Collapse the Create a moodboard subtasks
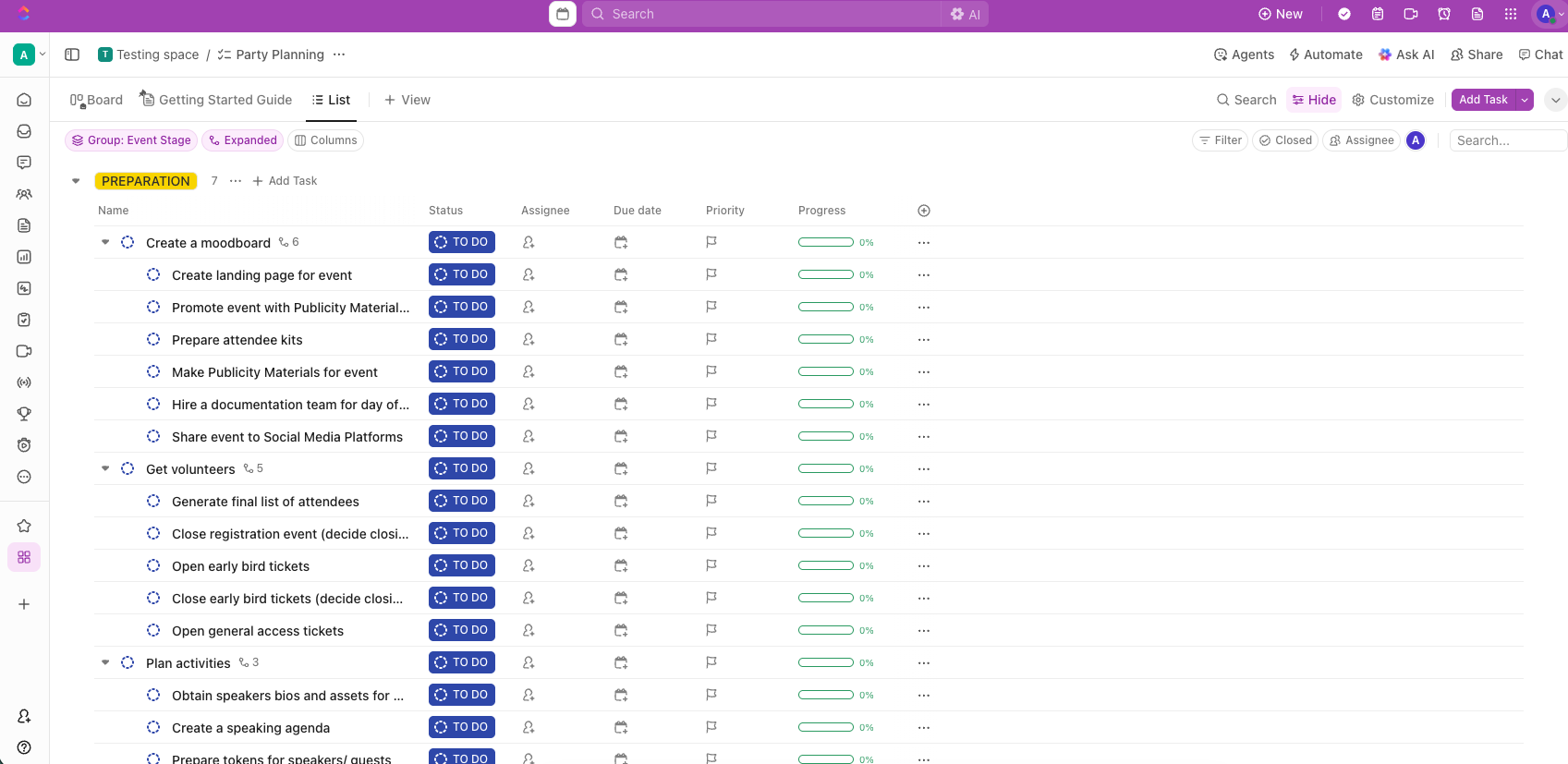1568x764 pixels. point(105,242)
